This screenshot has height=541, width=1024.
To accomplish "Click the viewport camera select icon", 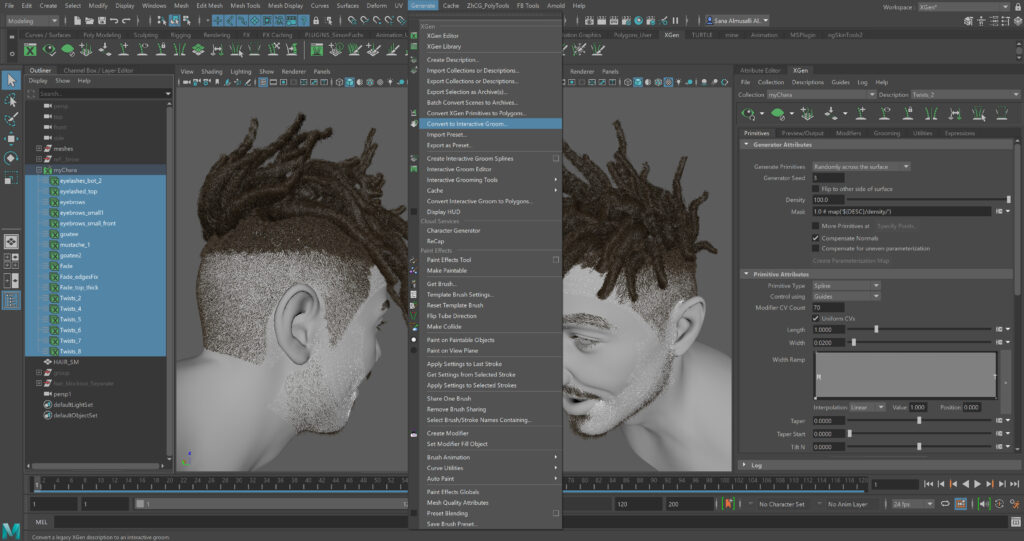I will pos(187,82).
